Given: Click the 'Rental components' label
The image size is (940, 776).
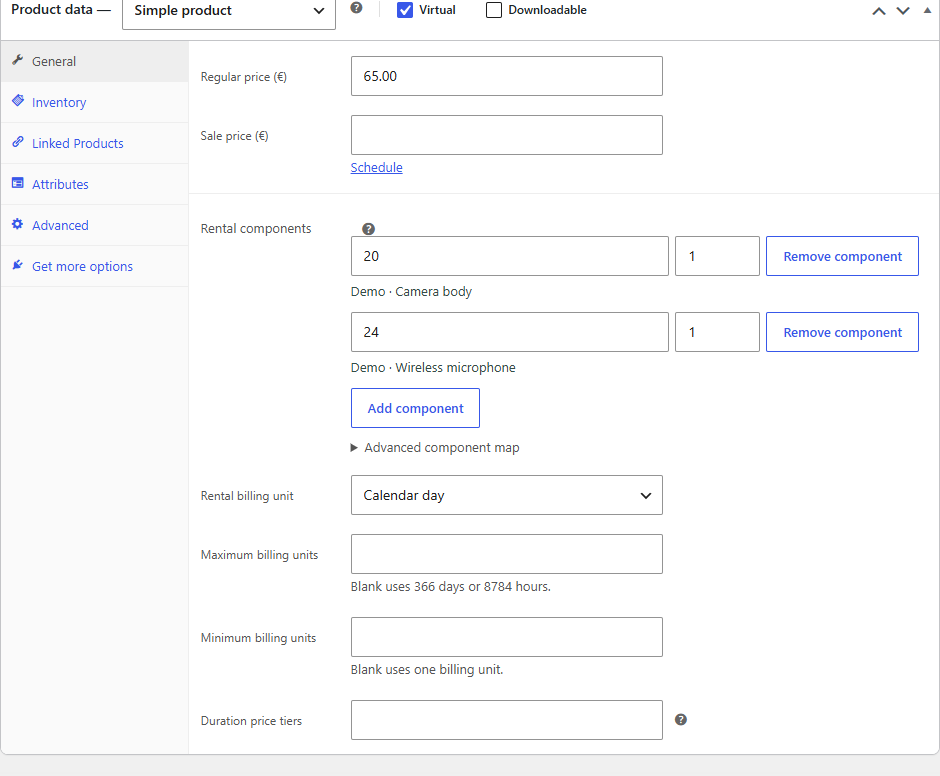Looking at the screenshot, I should click(256, 228).
